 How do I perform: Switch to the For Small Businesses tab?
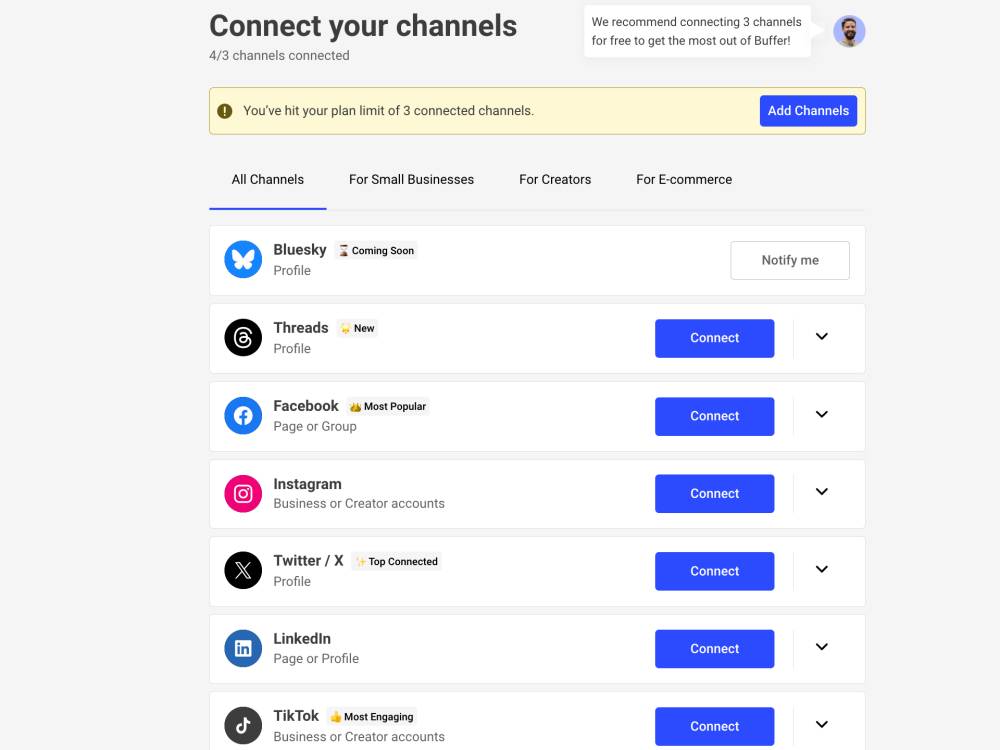(x=411, y=180)
